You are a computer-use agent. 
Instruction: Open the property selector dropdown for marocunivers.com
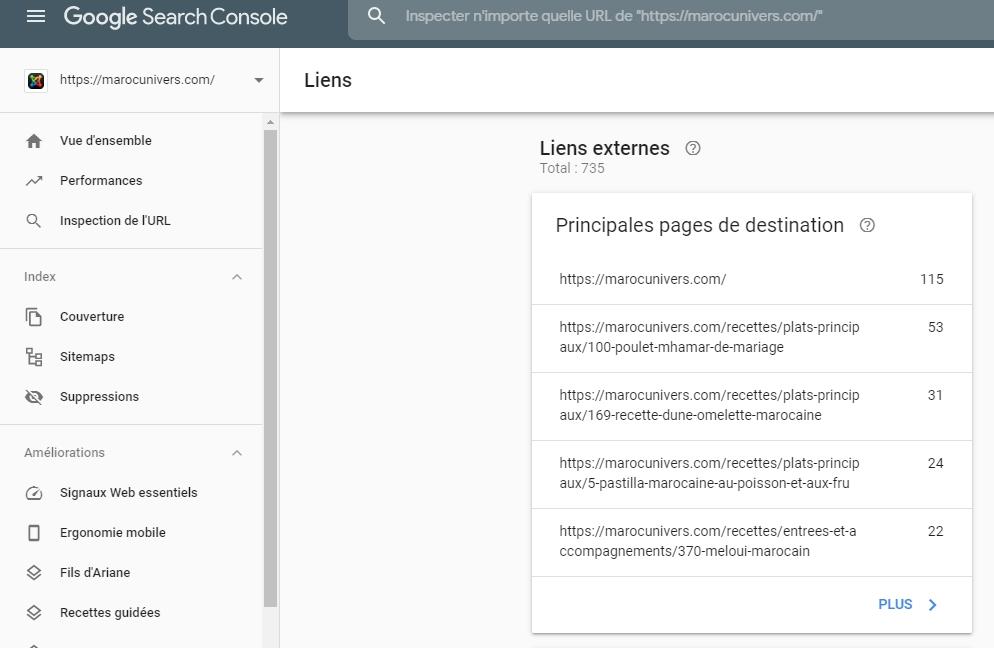[x=258, y=80]
